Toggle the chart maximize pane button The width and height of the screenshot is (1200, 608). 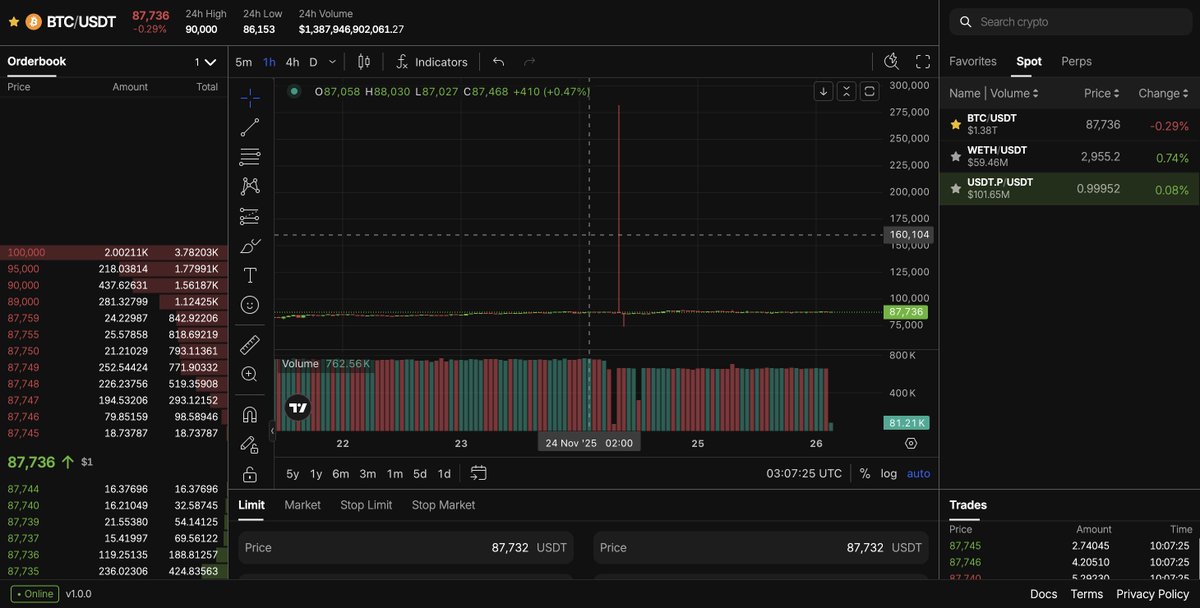869,91
